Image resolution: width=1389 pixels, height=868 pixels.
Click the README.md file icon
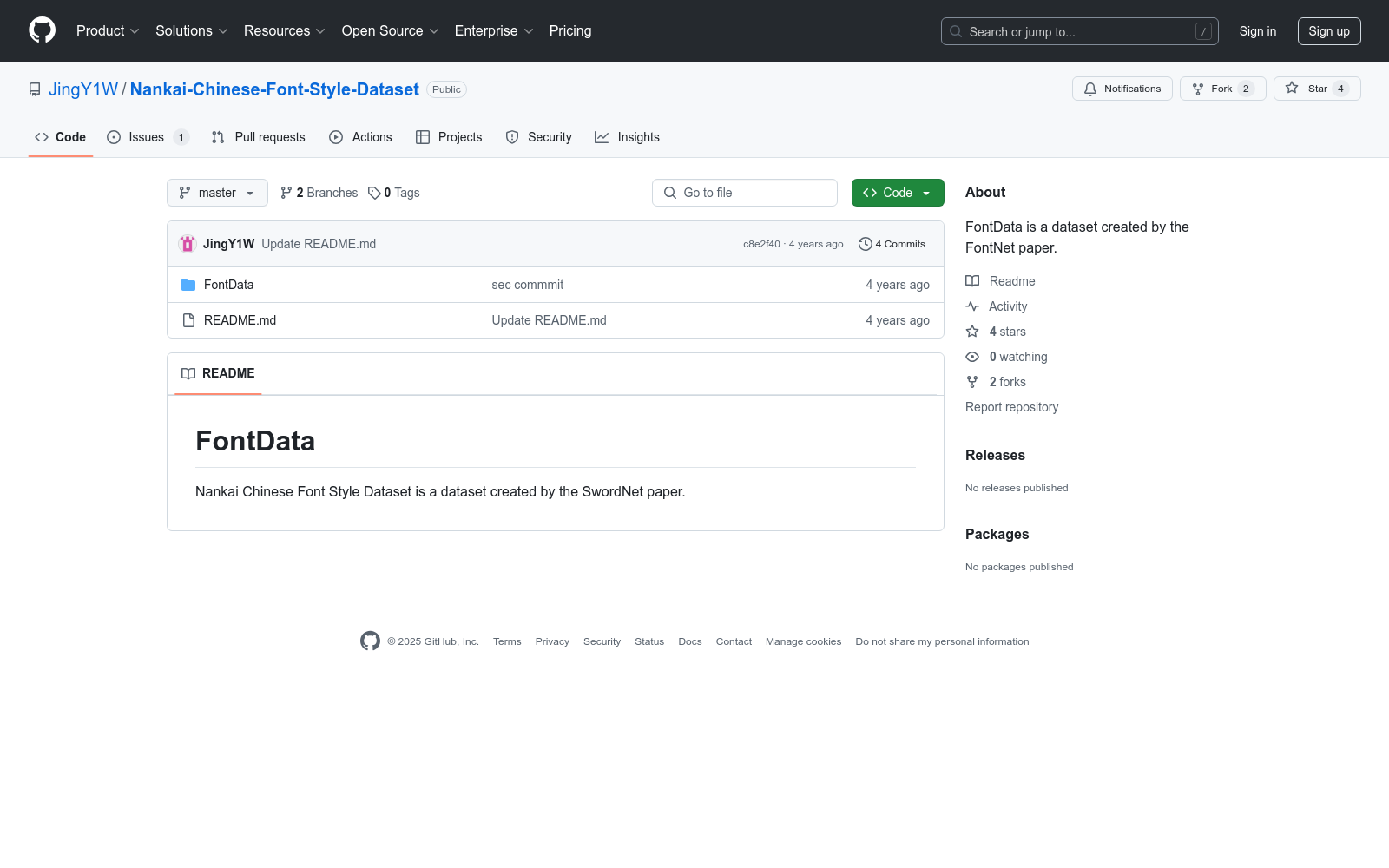(x=188, y=320)
